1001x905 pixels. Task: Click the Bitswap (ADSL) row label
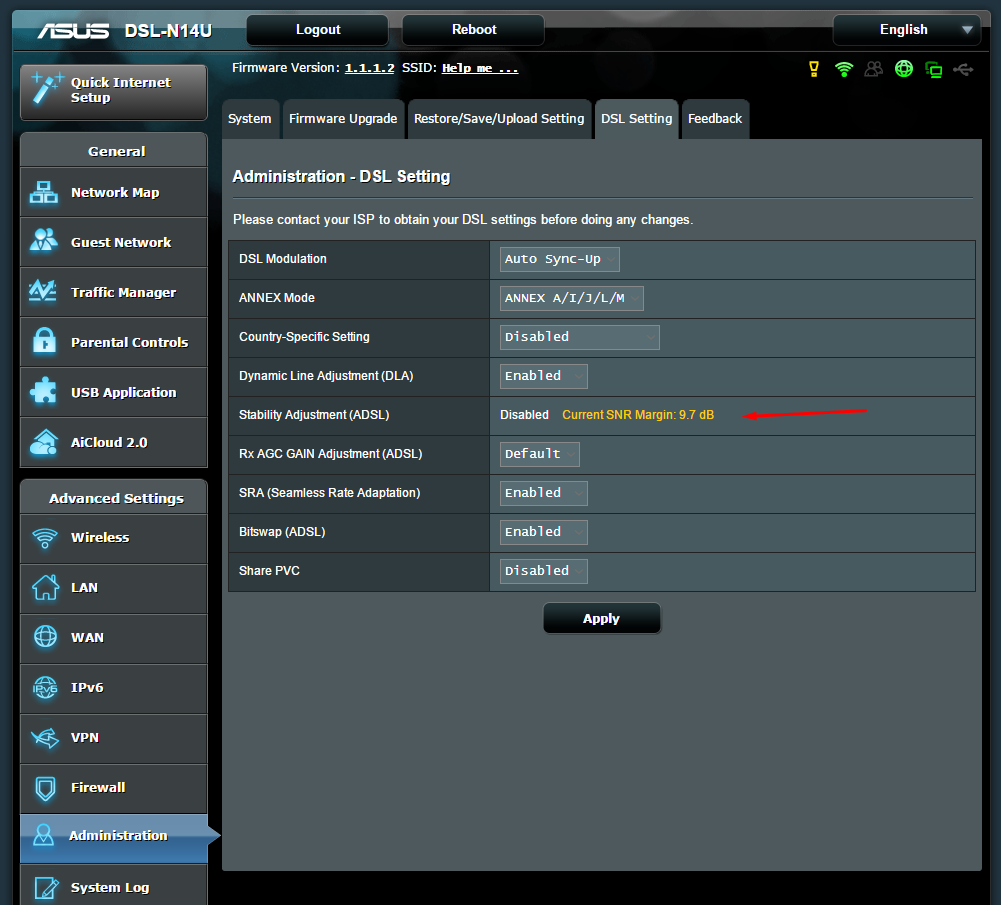(x=282, y=532)
